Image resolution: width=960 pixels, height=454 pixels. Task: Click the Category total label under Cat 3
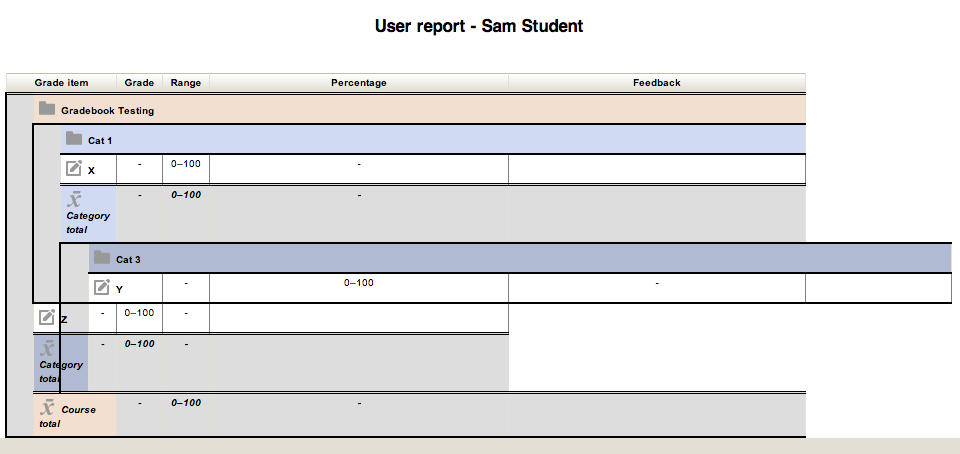(61, 371)
